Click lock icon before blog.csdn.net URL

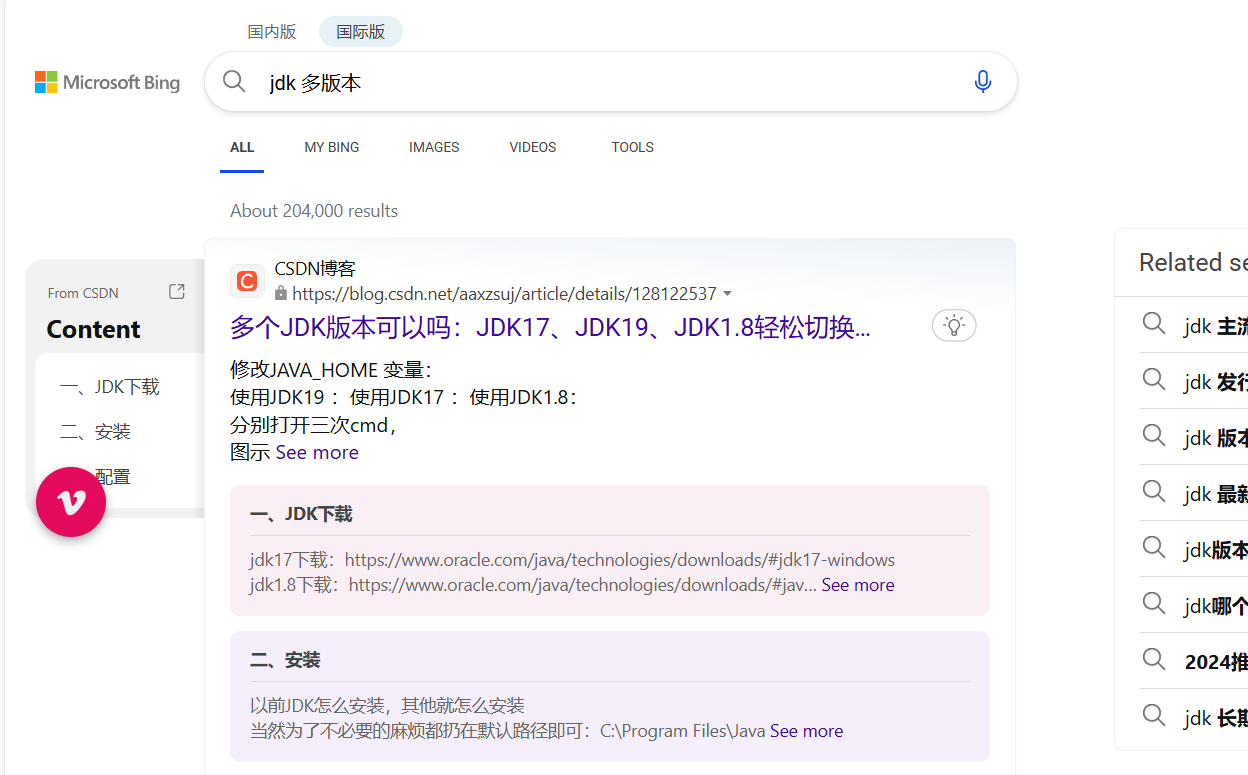(281, 294)
